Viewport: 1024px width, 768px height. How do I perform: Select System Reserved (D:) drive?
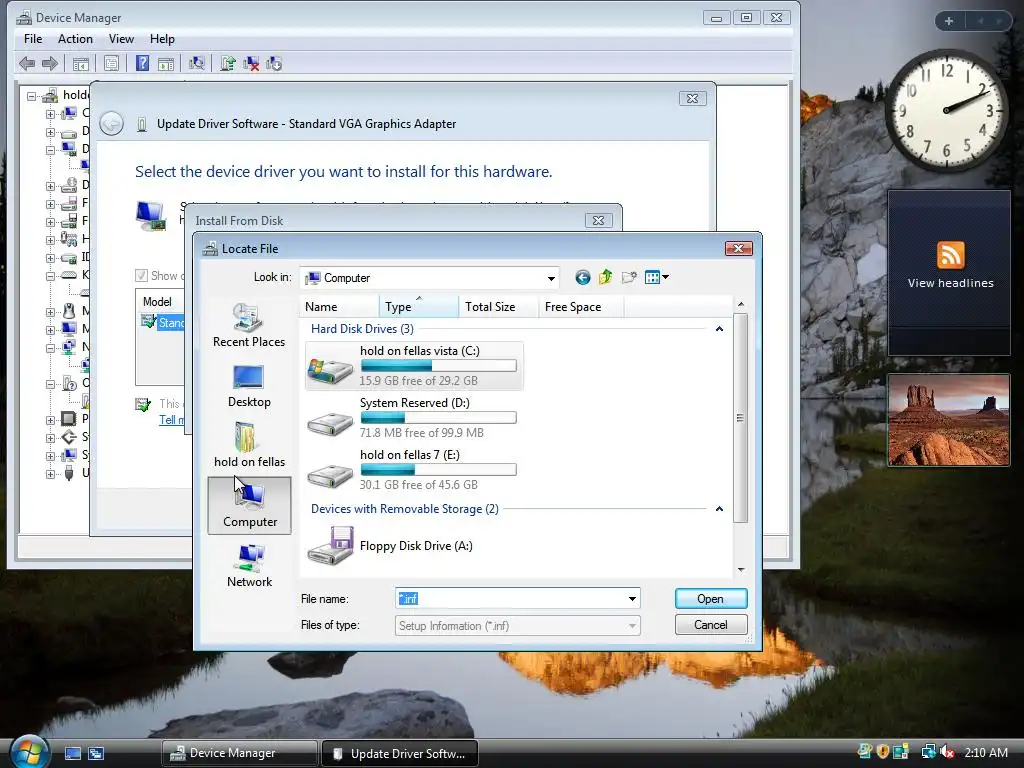414,418
